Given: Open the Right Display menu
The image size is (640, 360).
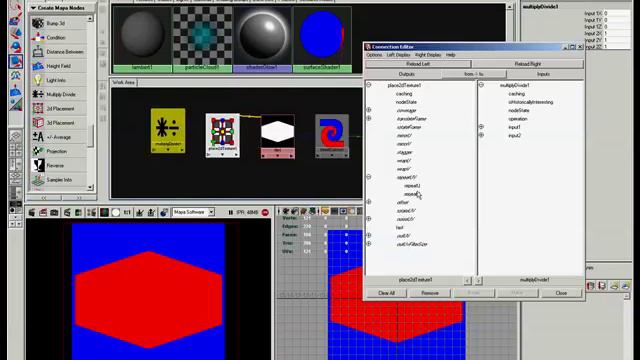Looking at the screenshot, I should tap(428, 55).
